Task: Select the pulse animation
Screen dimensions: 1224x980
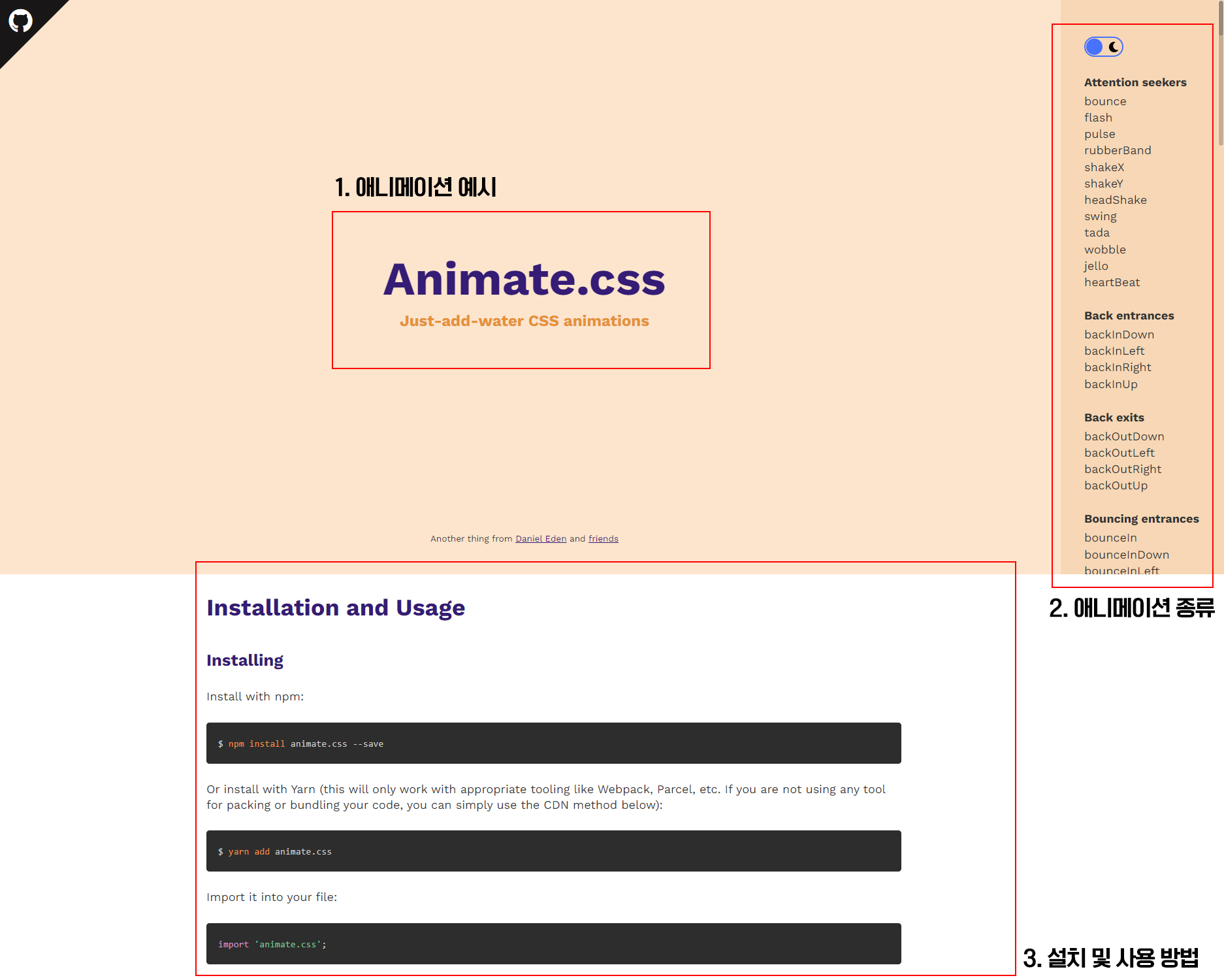Action: [x=1099, y=134]
